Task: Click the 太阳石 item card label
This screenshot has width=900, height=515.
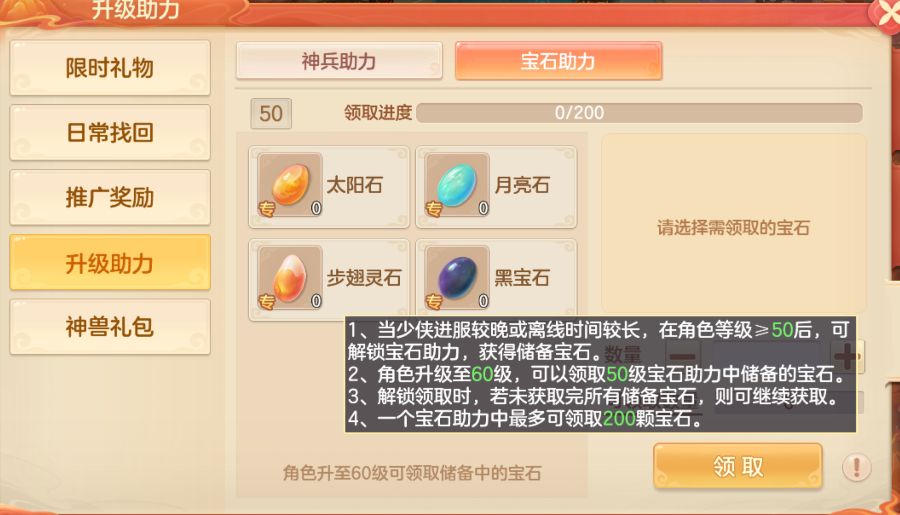Action: (x=354, y=185)
